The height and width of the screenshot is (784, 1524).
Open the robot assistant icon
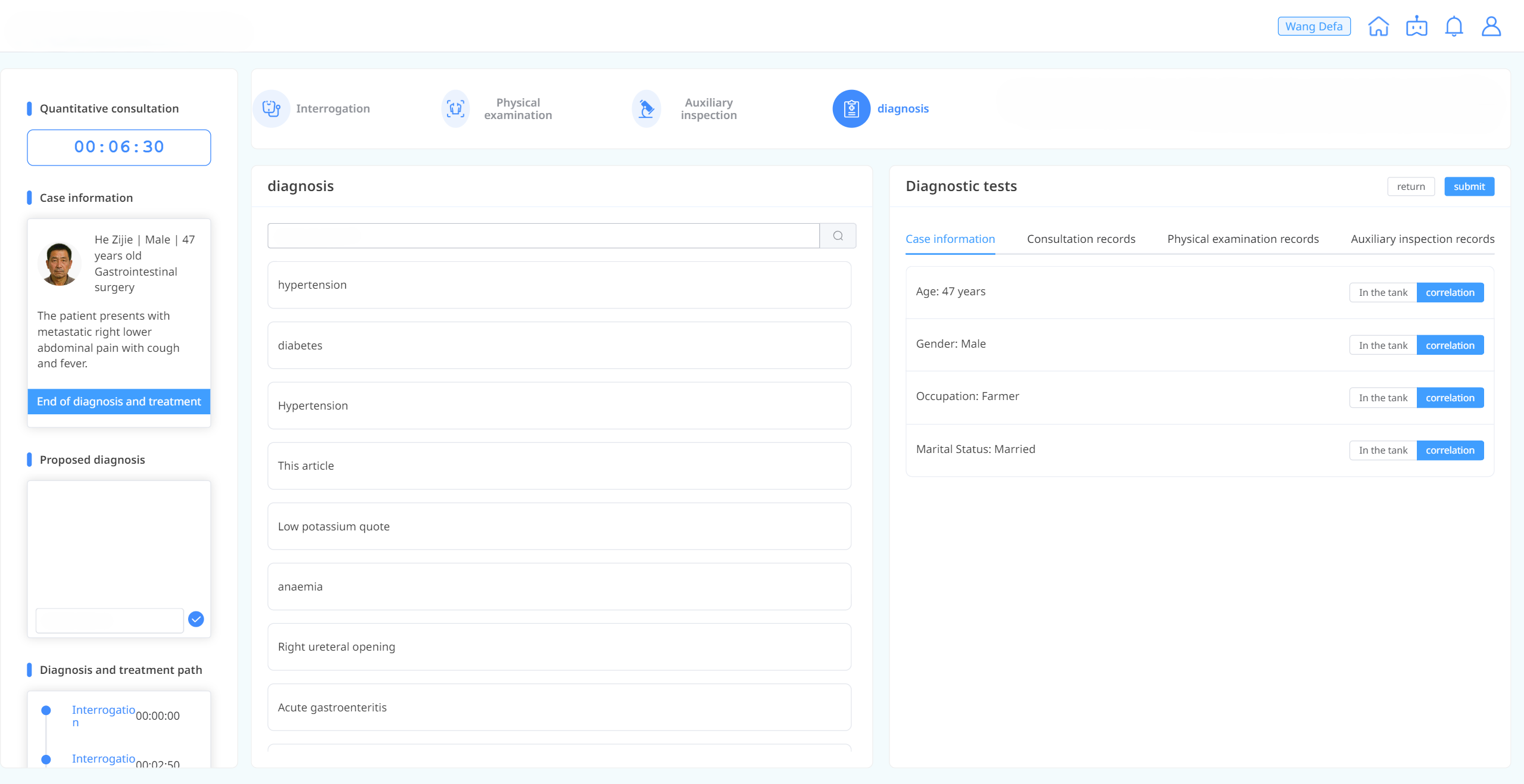point(1416,27)
